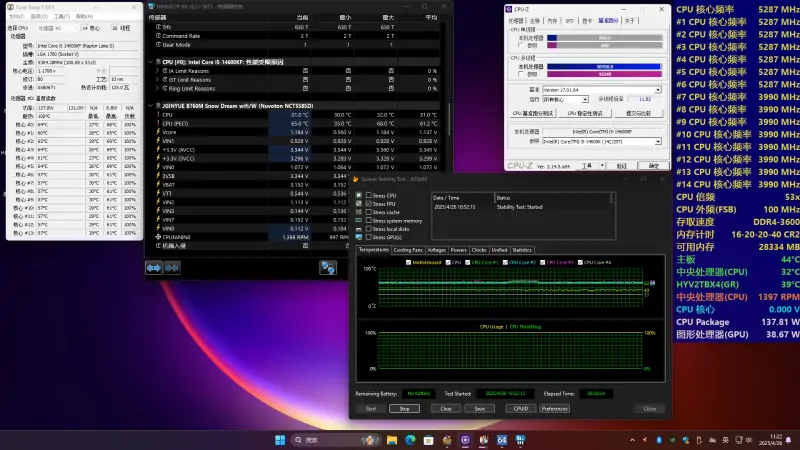Click HWiNFO network monitors icon

click(328, 267)
